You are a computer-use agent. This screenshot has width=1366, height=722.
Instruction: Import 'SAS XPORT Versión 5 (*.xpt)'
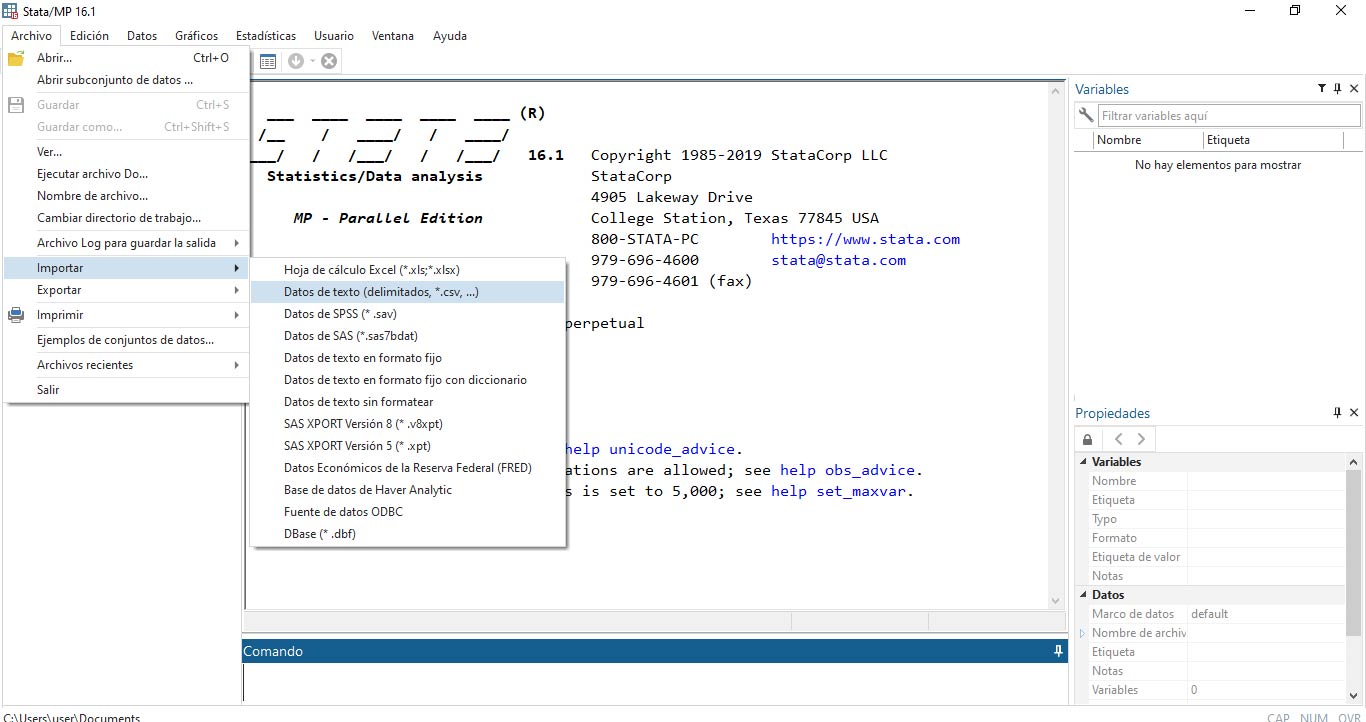[408, 446]
